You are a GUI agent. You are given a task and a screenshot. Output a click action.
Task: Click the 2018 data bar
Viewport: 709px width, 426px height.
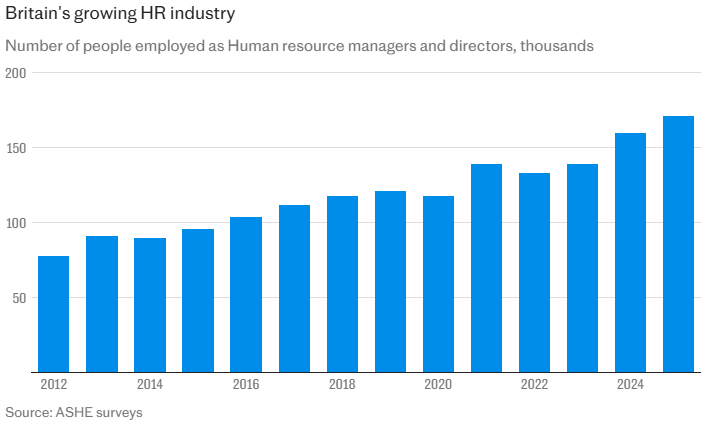(x=342, y=284)
